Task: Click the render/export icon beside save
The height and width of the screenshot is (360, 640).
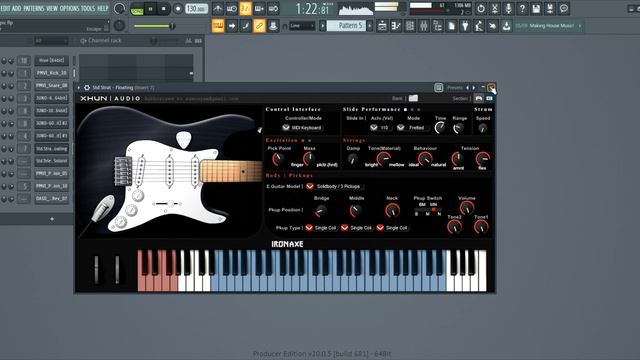Action: click(x=550, y=8)
